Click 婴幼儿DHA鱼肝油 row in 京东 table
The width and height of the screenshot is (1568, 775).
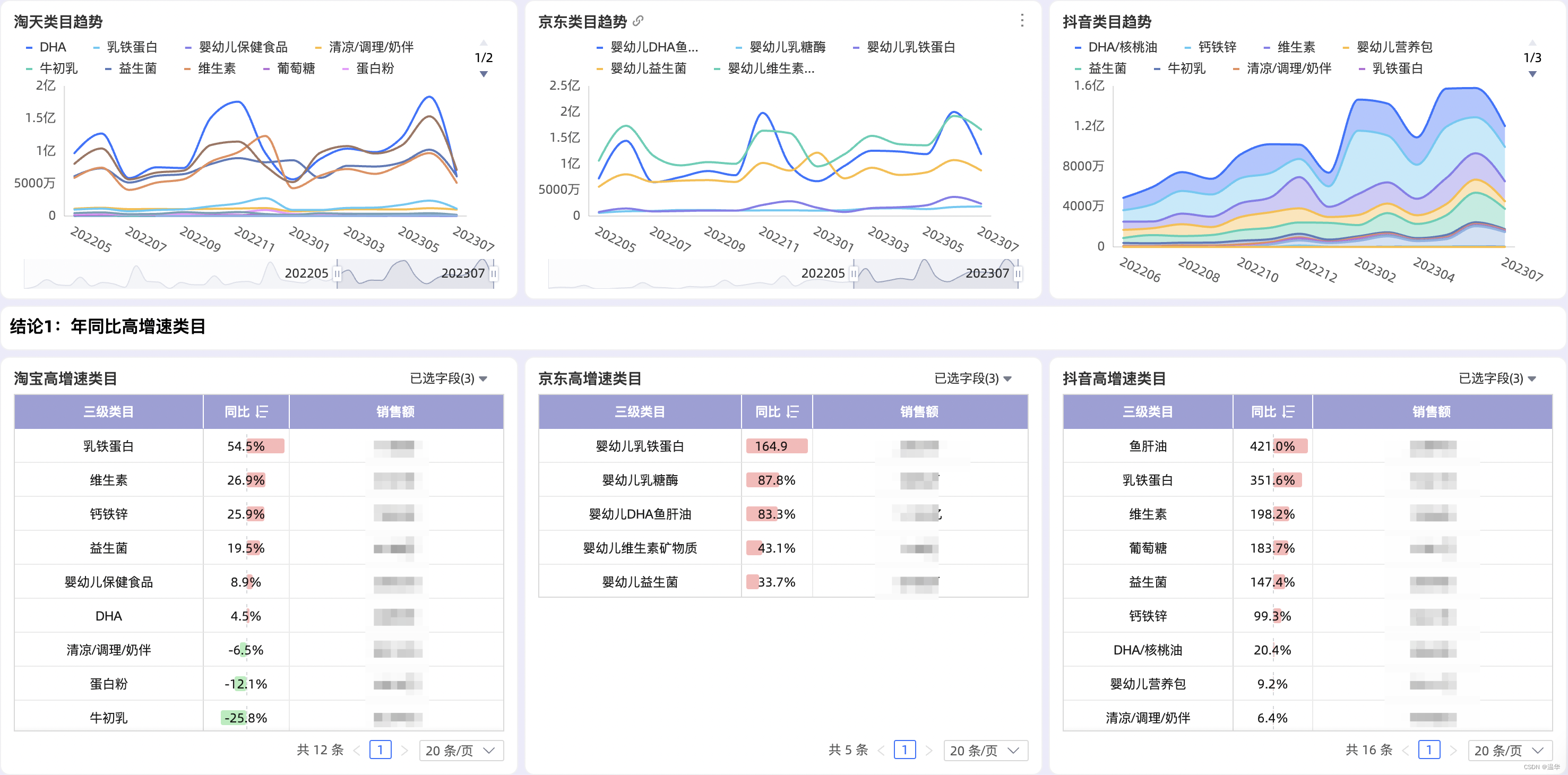(x=783, y=514)
